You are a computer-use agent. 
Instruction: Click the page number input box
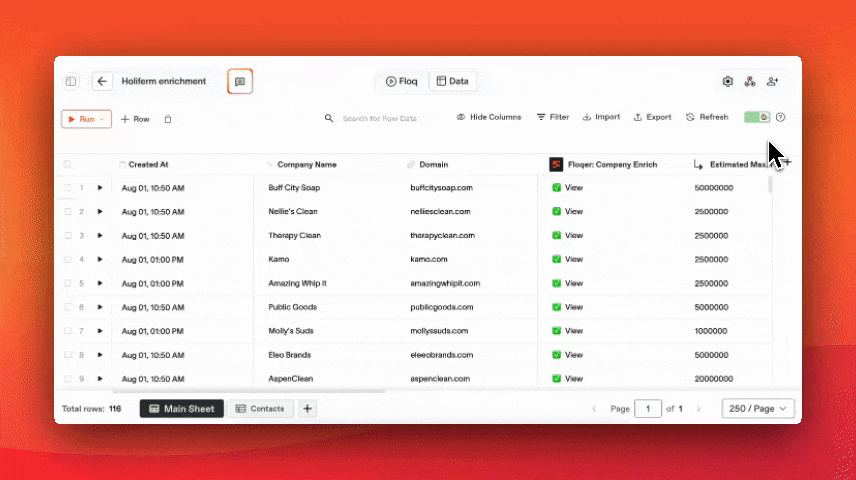(648, 408)
